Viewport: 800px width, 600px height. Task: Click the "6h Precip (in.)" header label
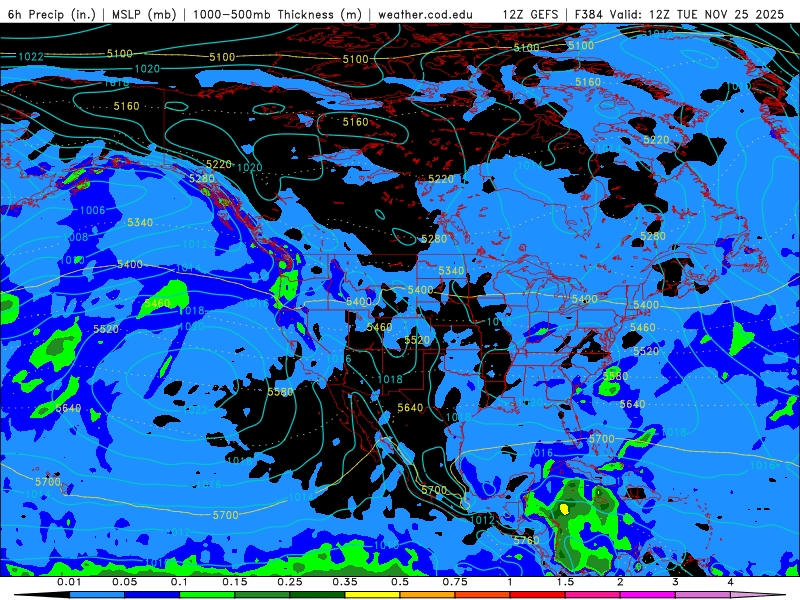(52, 14)
